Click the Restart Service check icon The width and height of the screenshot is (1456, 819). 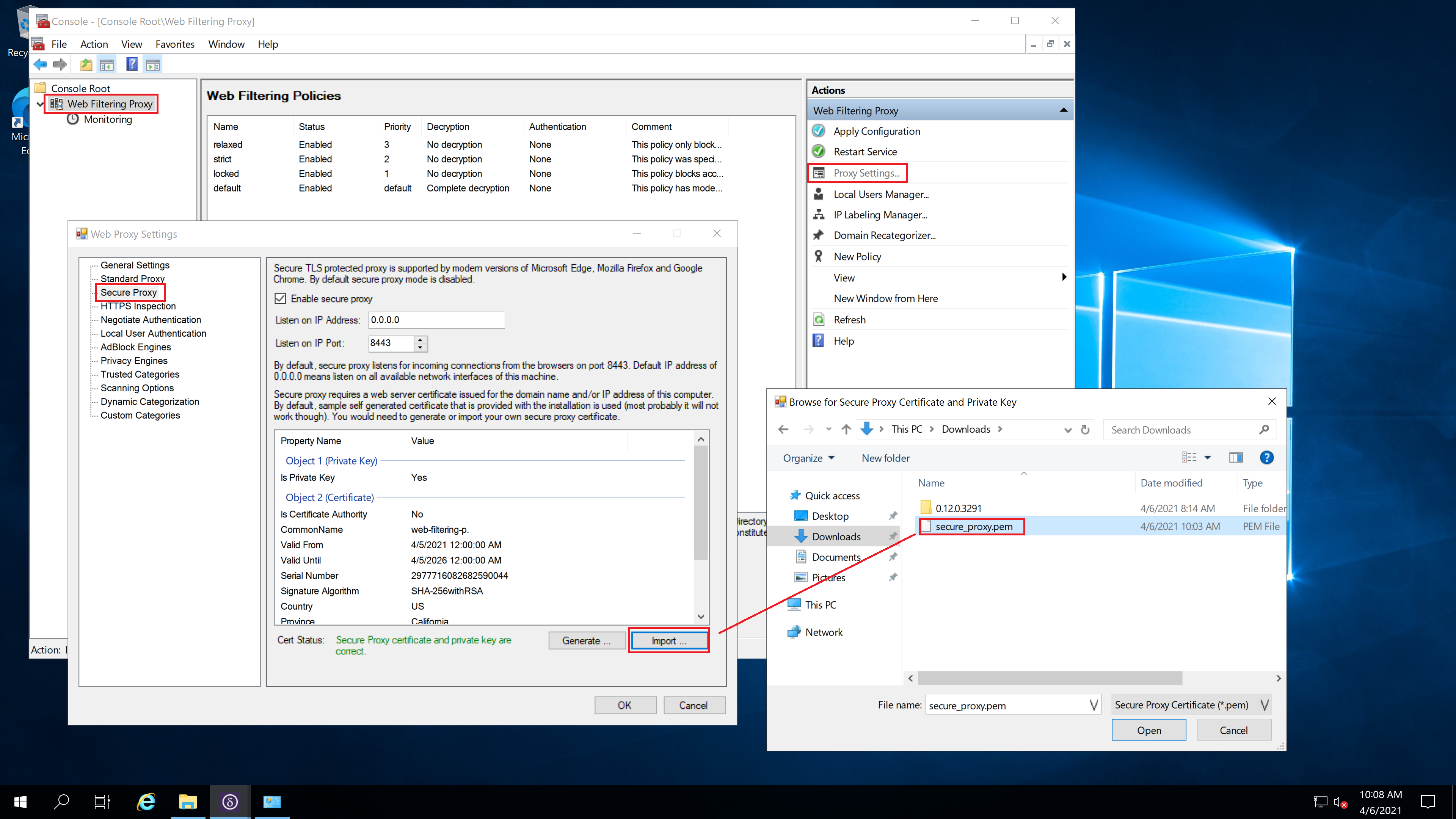(x=819, y=152)
